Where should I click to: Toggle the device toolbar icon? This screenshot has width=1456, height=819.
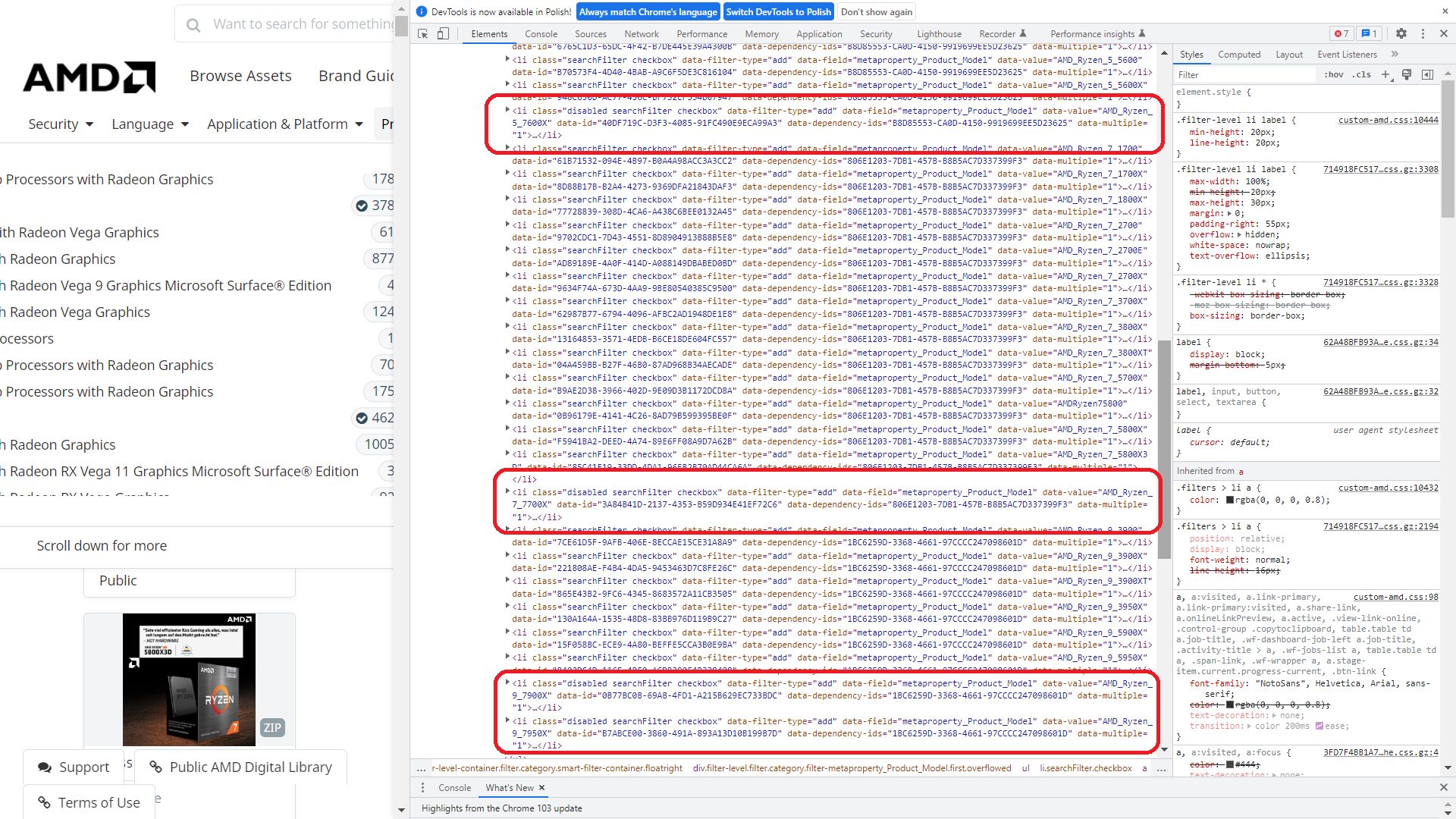(444, 33)
